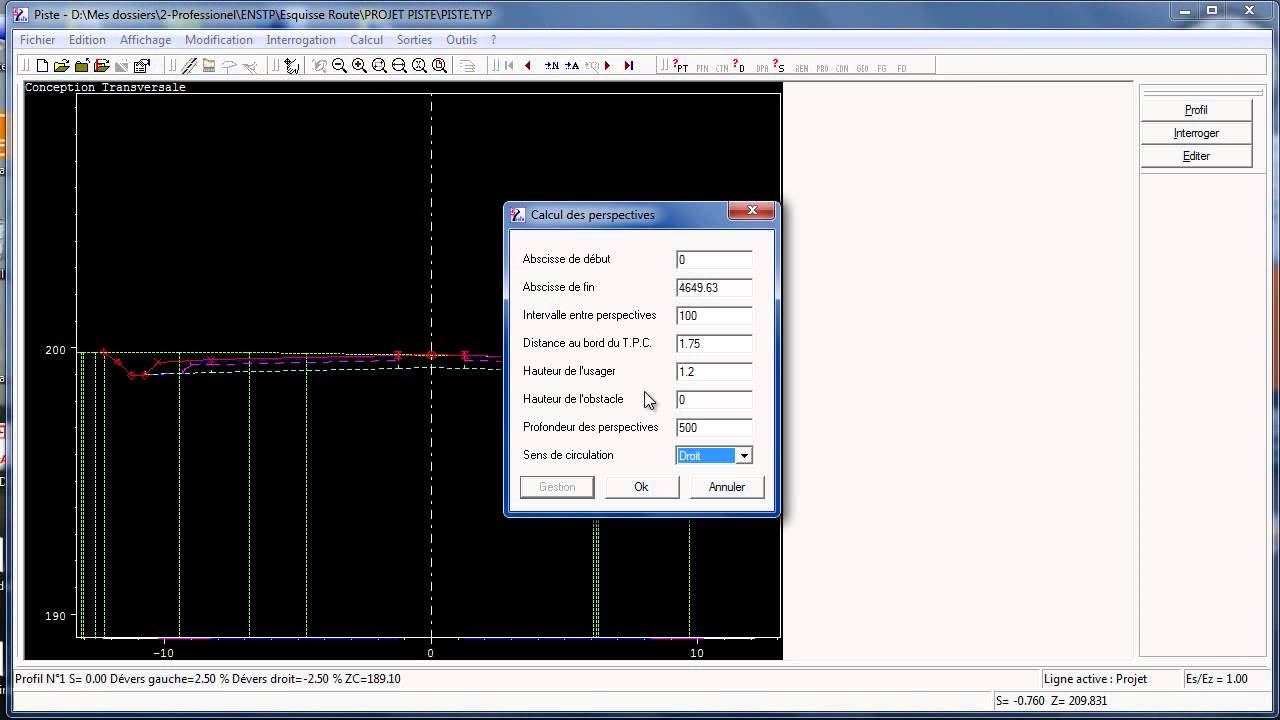Screen dimensions: 1280x720
Task: Click Ok in Calcul des perspectives dialog
Action: 641,487
